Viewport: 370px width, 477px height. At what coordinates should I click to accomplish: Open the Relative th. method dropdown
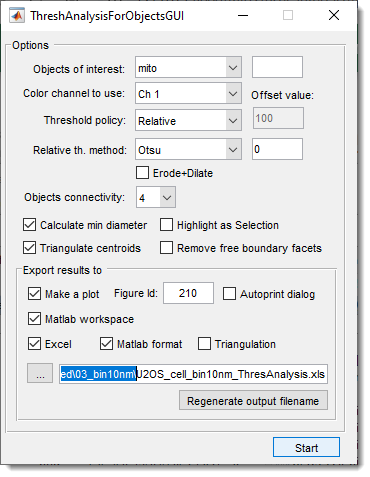pyautogui.click(x=188, y=149)
